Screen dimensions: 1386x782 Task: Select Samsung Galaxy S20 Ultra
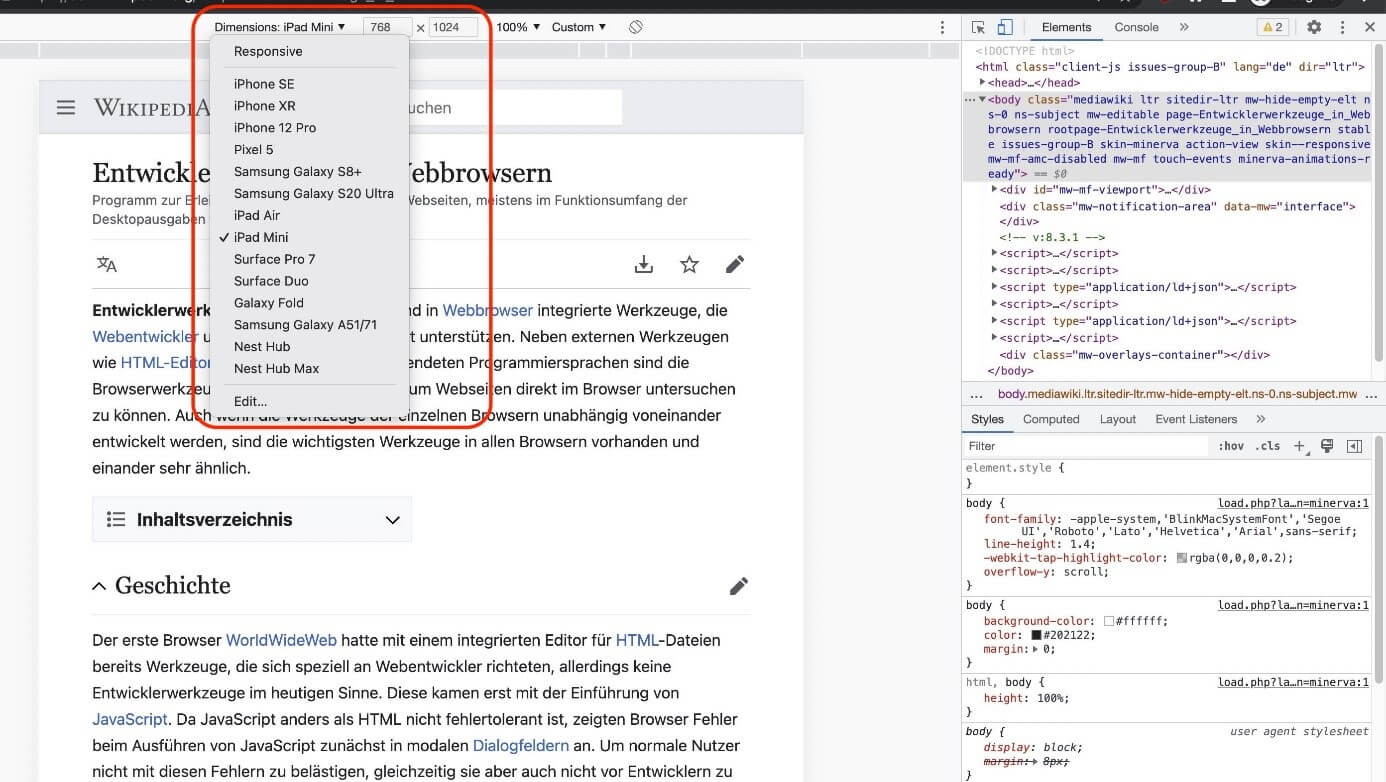click(314, 194)
